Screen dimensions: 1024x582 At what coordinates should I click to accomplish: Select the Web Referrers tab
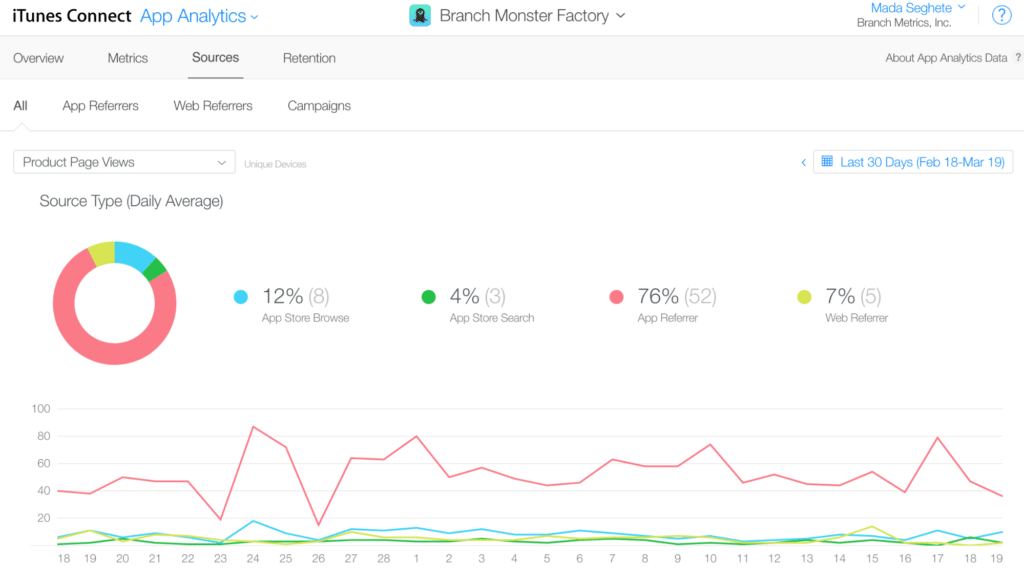pyautogui.click(x=212, y=105)
